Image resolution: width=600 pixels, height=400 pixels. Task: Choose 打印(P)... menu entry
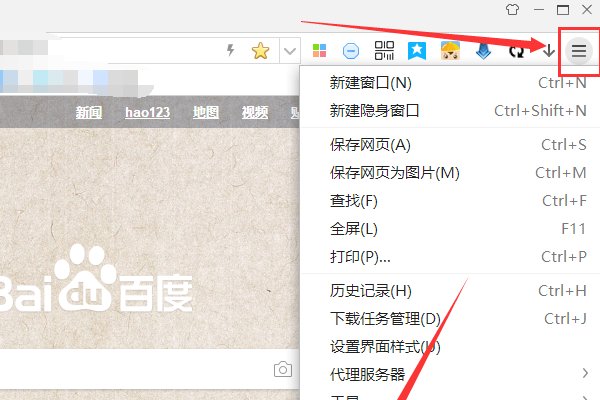click(450, 257)
